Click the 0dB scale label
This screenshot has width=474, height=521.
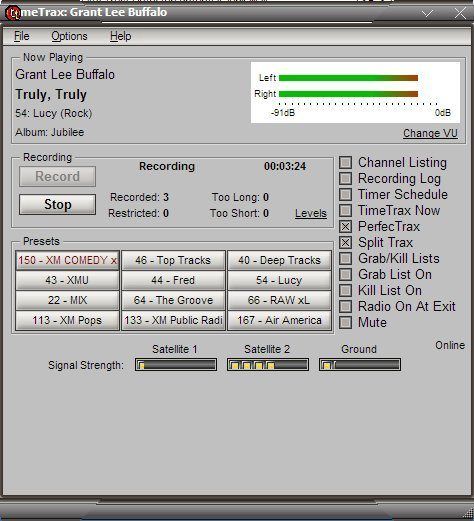443,113
